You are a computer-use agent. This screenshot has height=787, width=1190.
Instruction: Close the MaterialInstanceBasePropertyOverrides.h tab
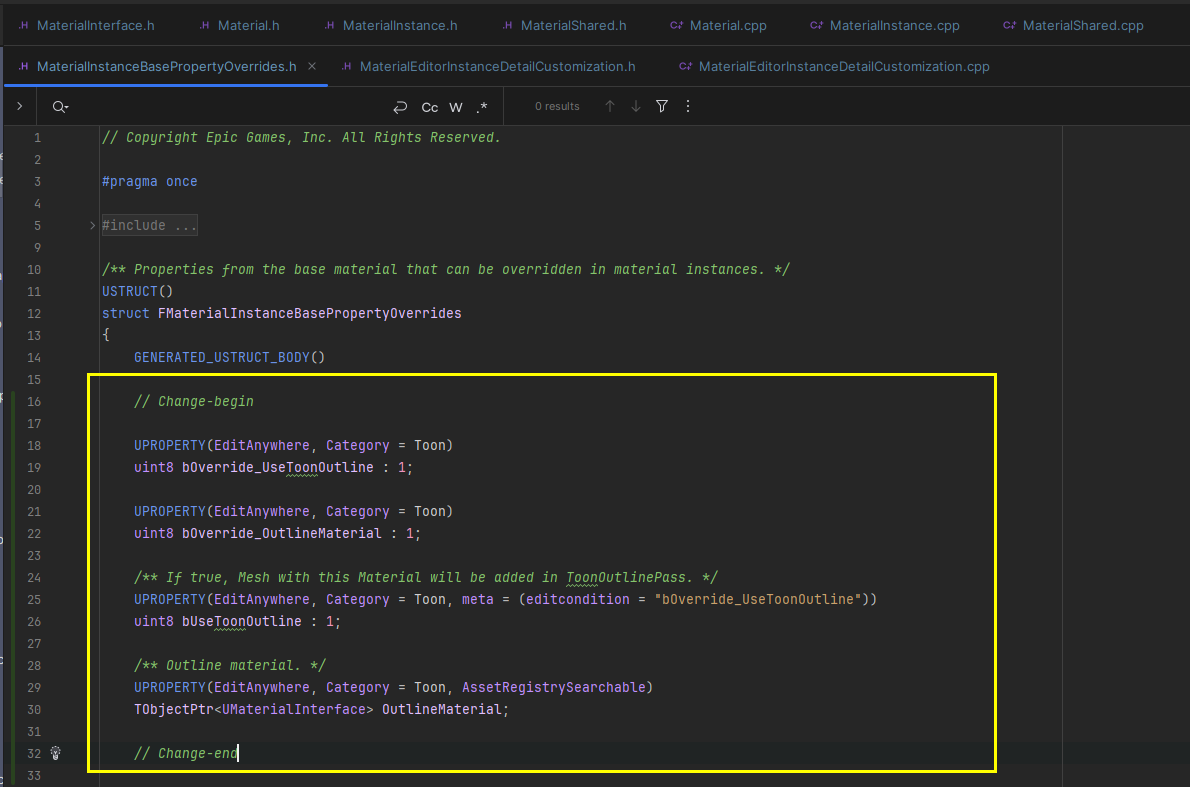coord(310,66)
